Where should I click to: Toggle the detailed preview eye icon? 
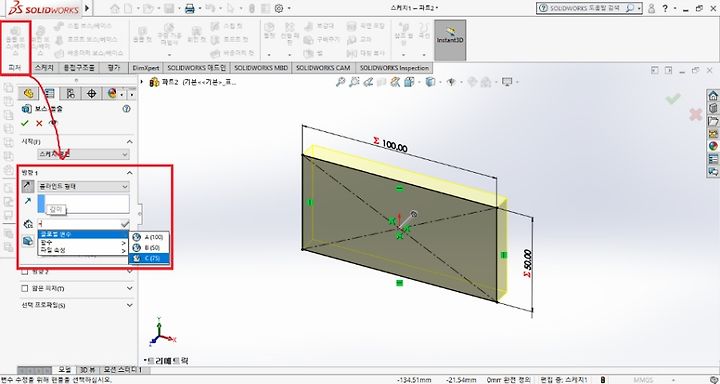click(x=53, y=123)
